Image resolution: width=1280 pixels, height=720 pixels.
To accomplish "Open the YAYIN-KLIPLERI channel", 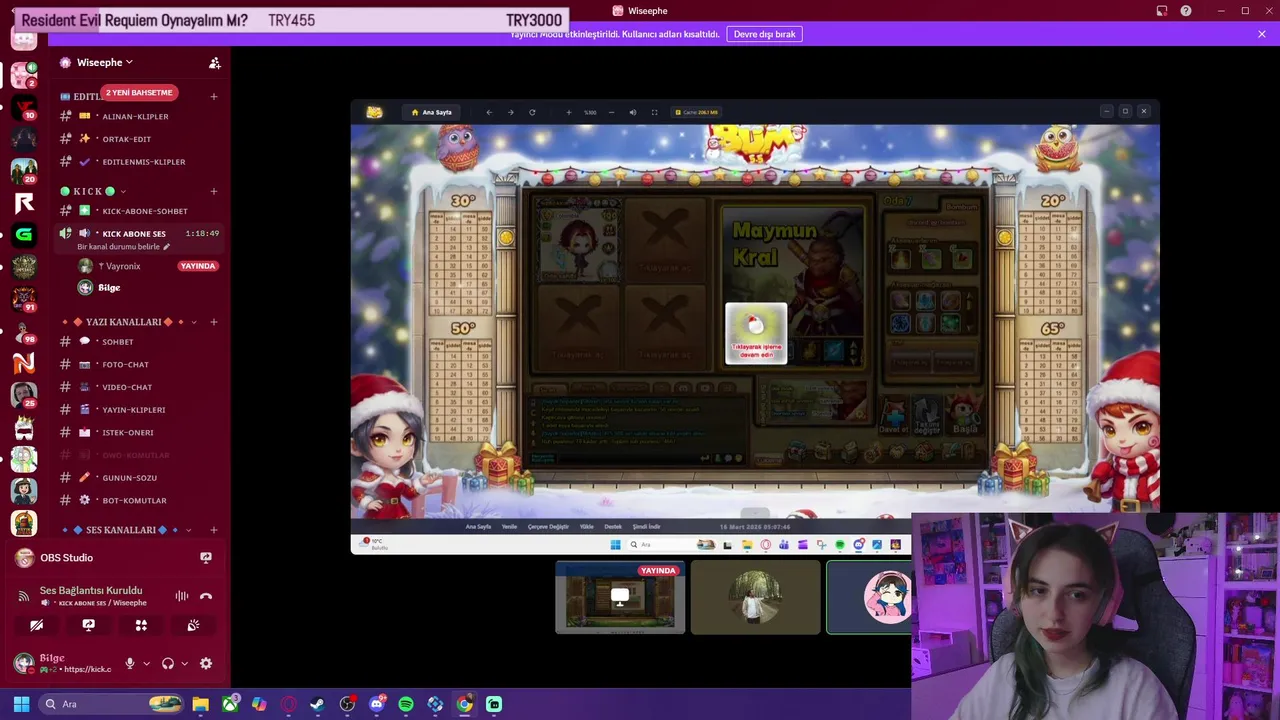I will [x=140, y=410].
